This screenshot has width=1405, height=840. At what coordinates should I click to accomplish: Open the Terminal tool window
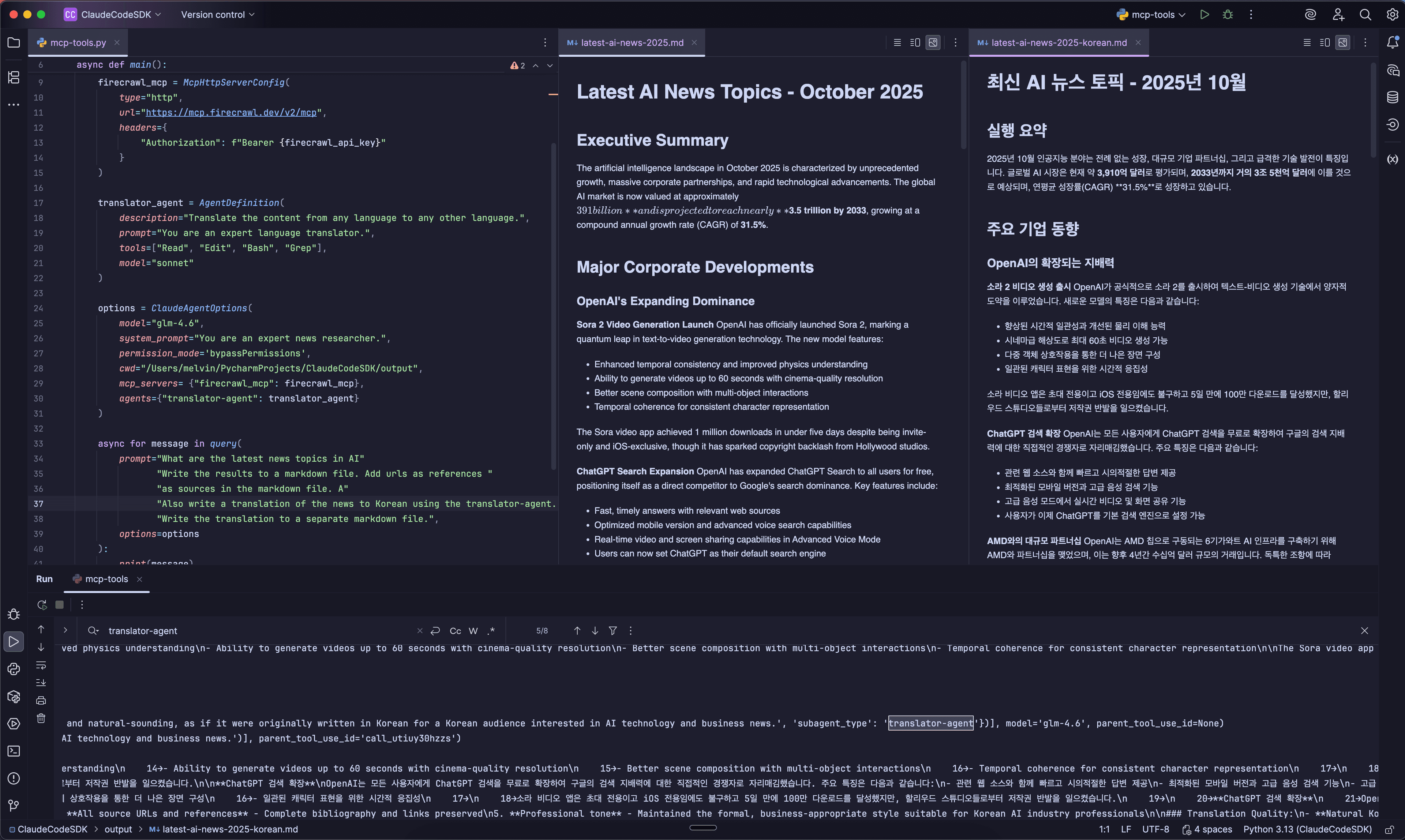[x=14, y=751]
